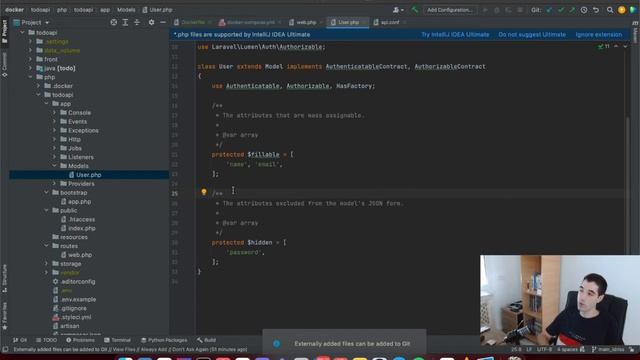Expand the Console folder
The width and height of the screenshot is (640, 360).
click(54, 113)
